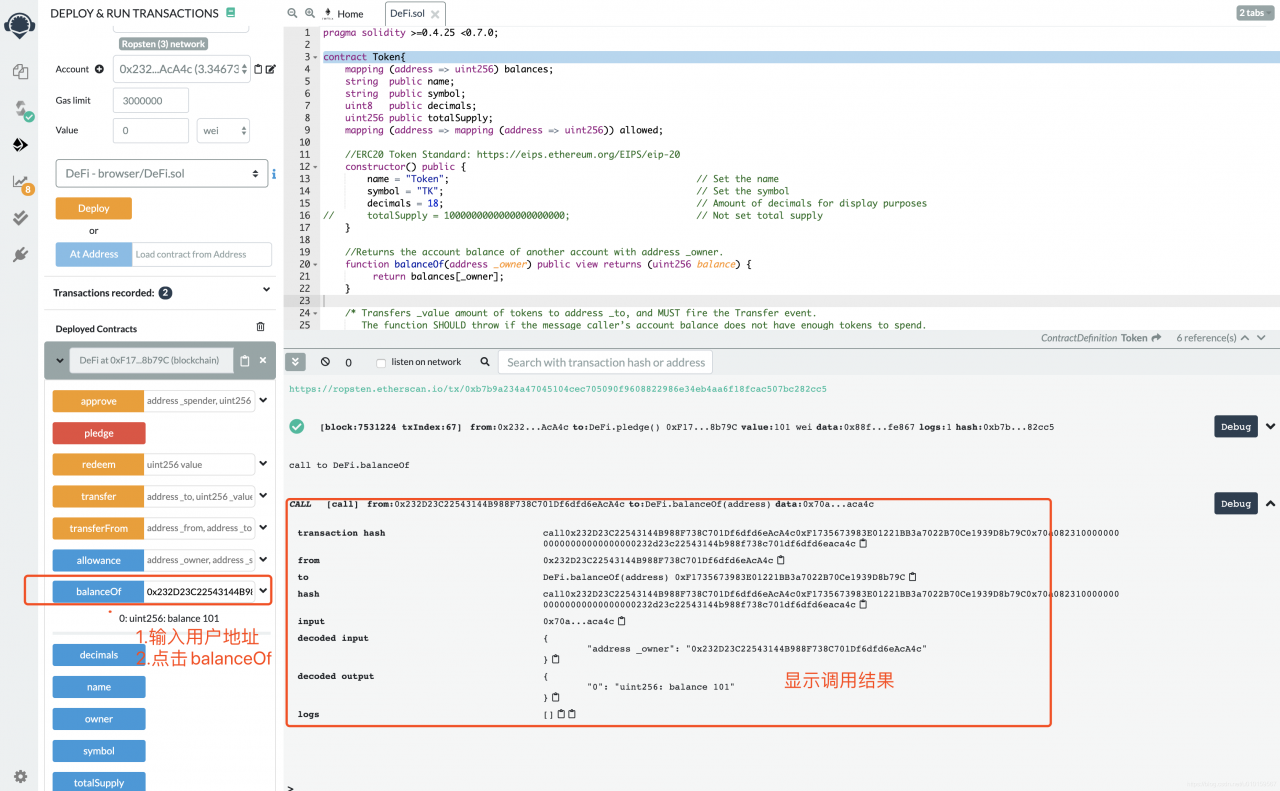Open the documentation icon beside Deploy & Run Transactions
1280x791 pixels.
pyautogui.click(x=231, y=13)
